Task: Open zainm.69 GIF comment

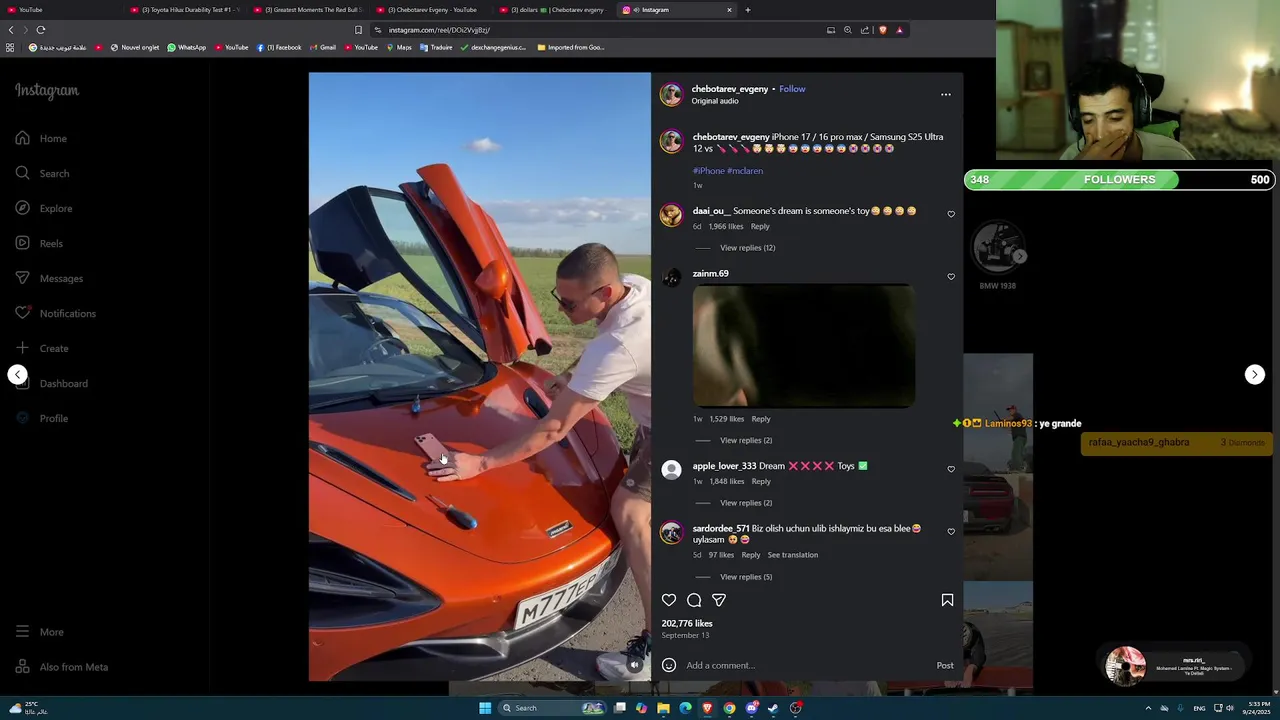Action: click(x=804, y=346)
